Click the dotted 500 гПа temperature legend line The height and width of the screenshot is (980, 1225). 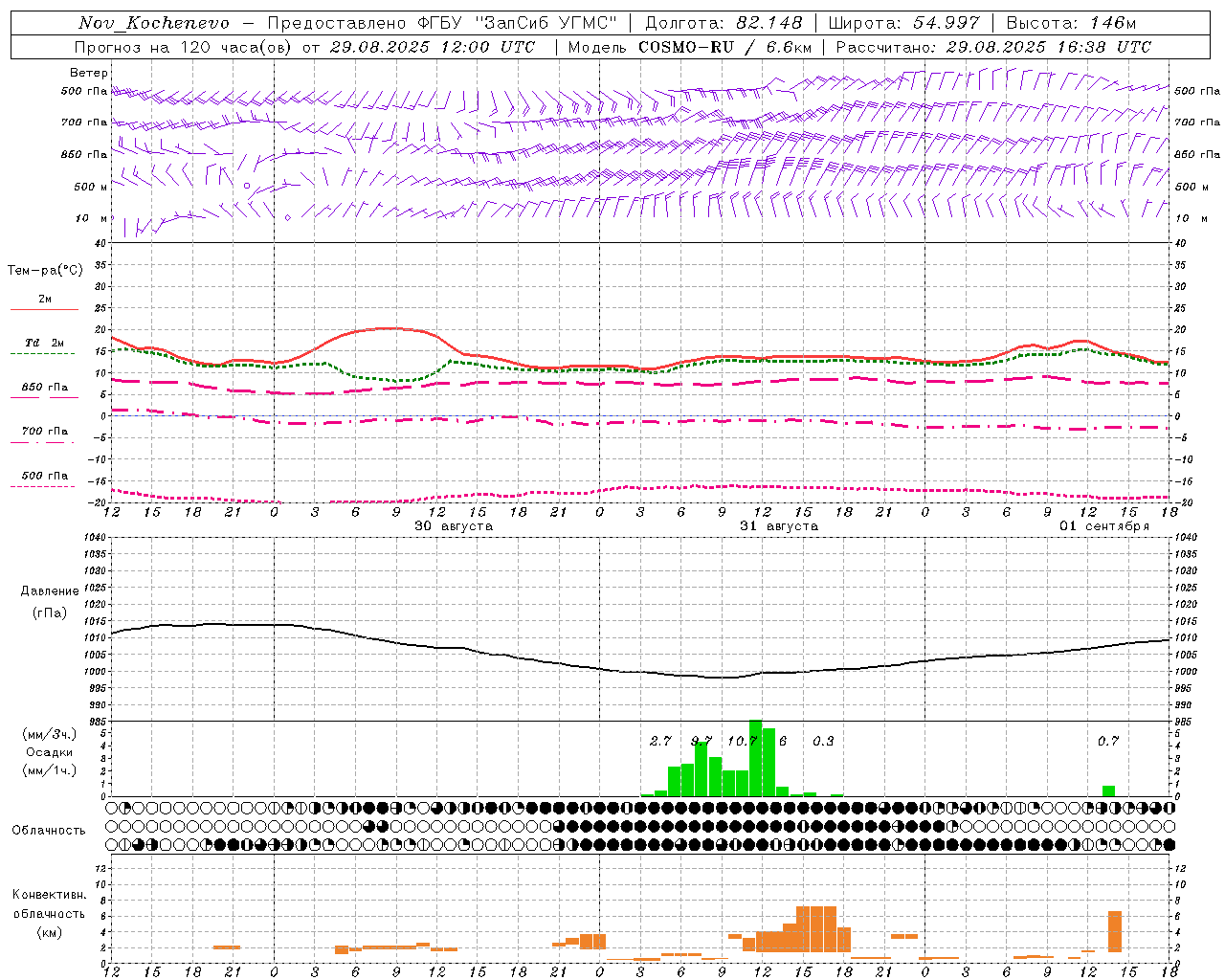click(43, 487)
